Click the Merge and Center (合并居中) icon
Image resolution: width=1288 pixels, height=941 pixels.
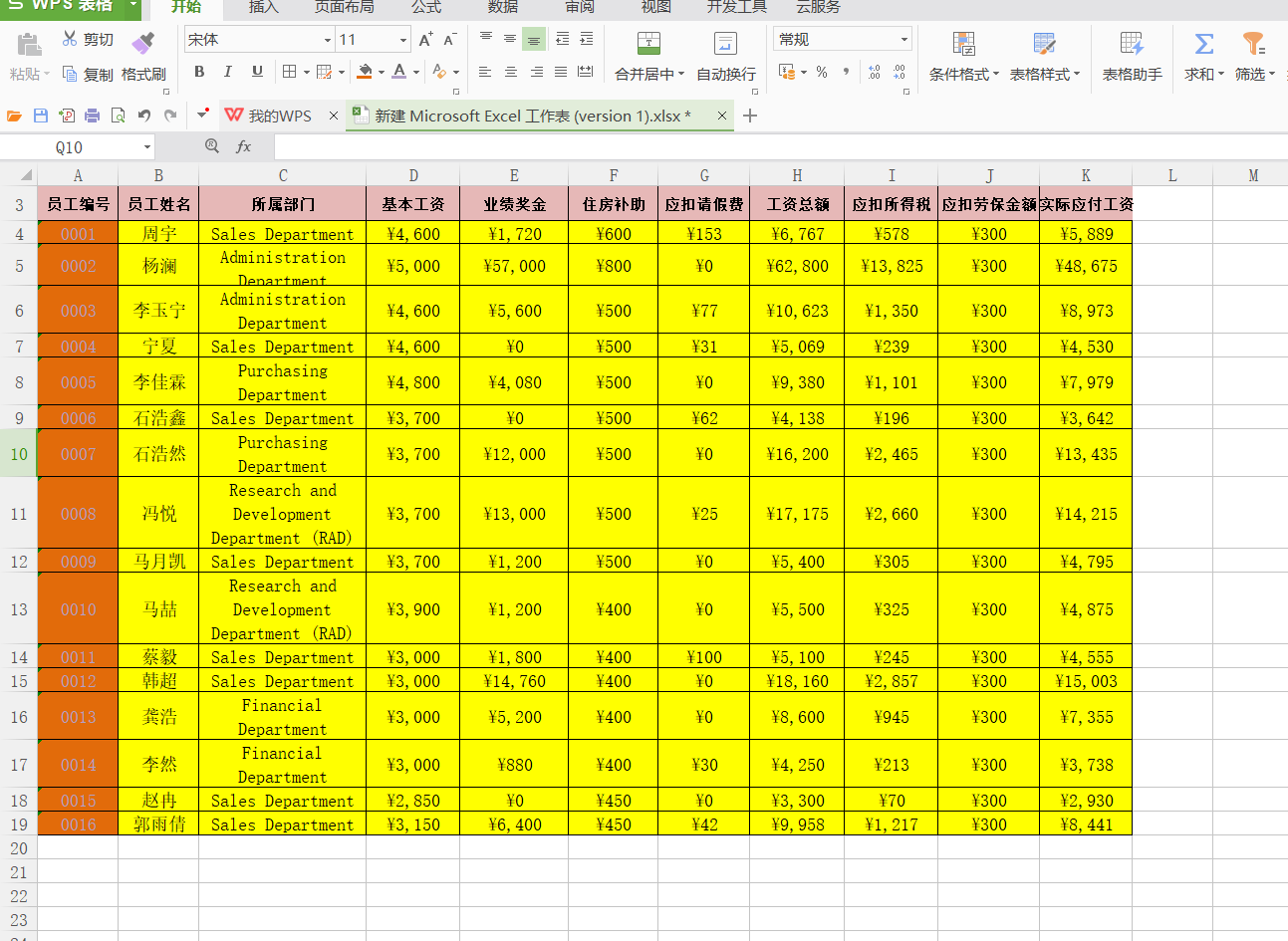[x=648, y=44]
